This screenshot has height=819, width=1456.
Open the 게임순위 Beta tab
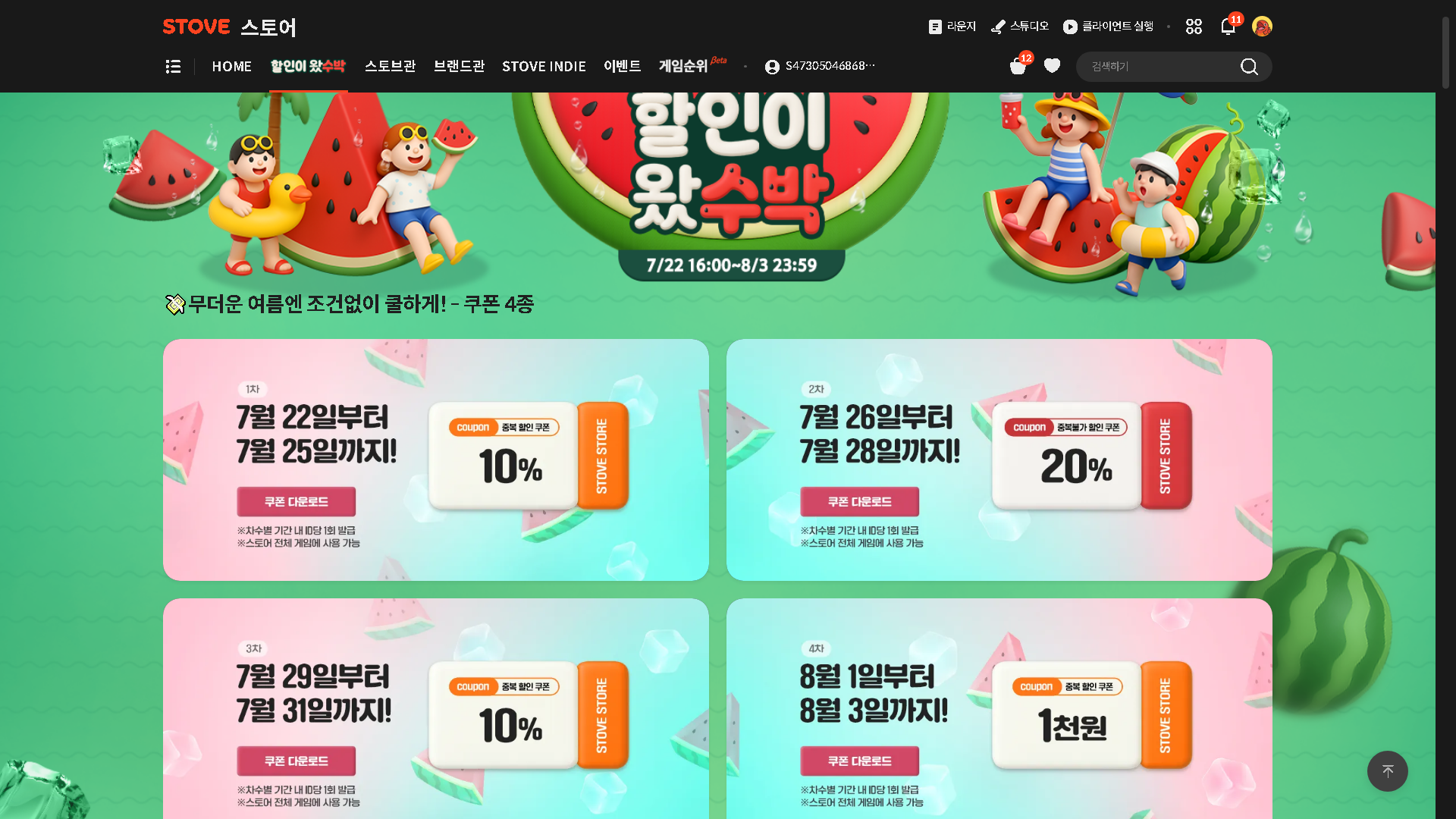tap(692, 66)
